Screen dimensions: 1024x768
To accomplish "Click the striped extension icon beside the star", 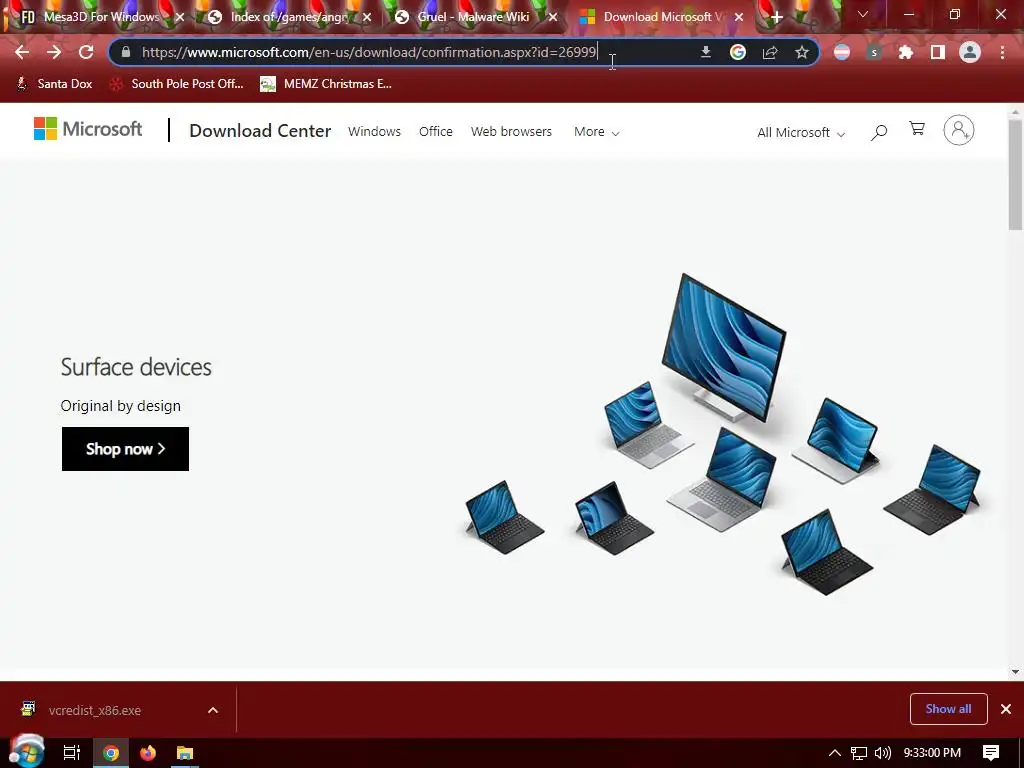I will pyautogui.click(x=842, y=52).
